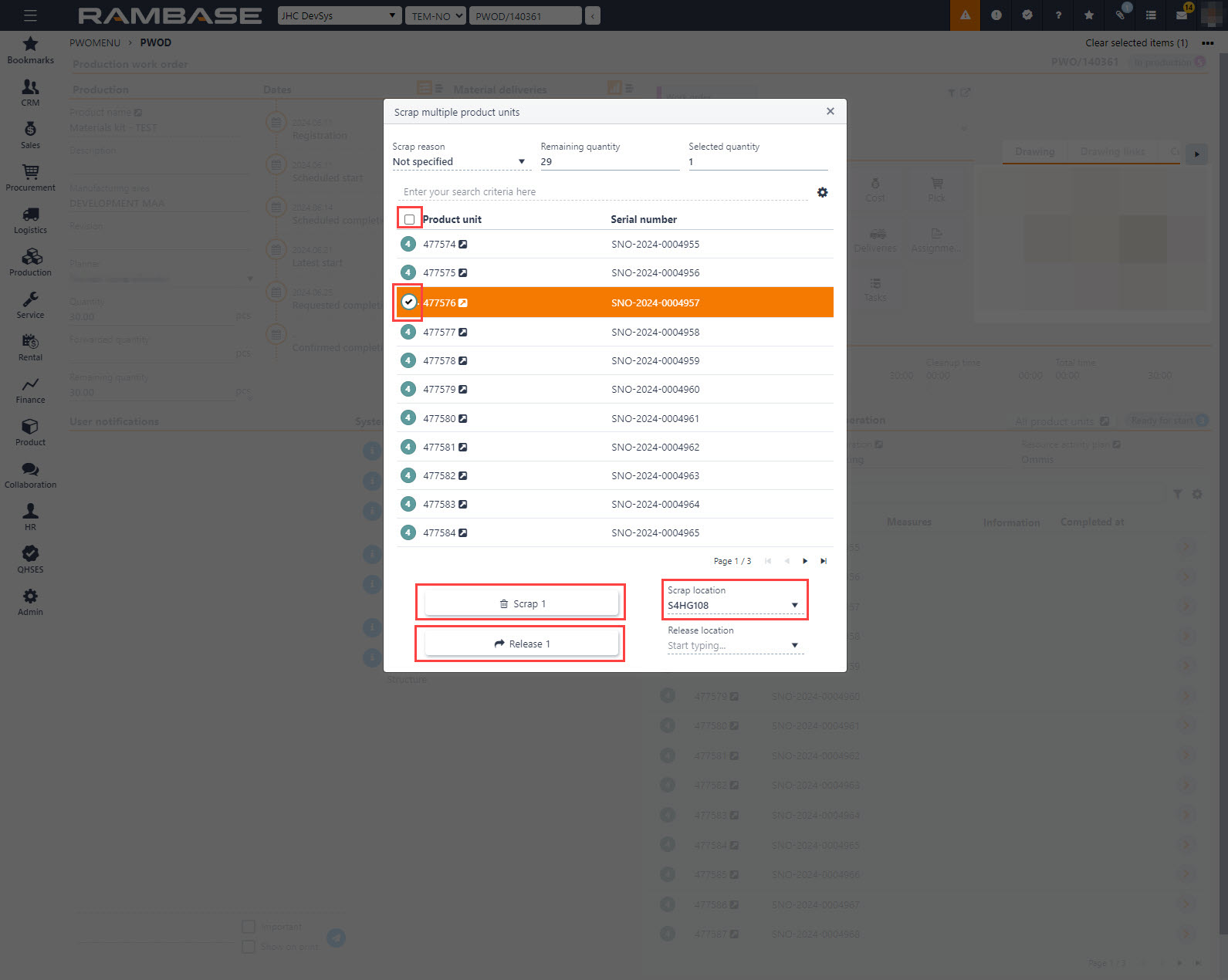
Task: Click the Release 1 button
Action: click(522, 644)
